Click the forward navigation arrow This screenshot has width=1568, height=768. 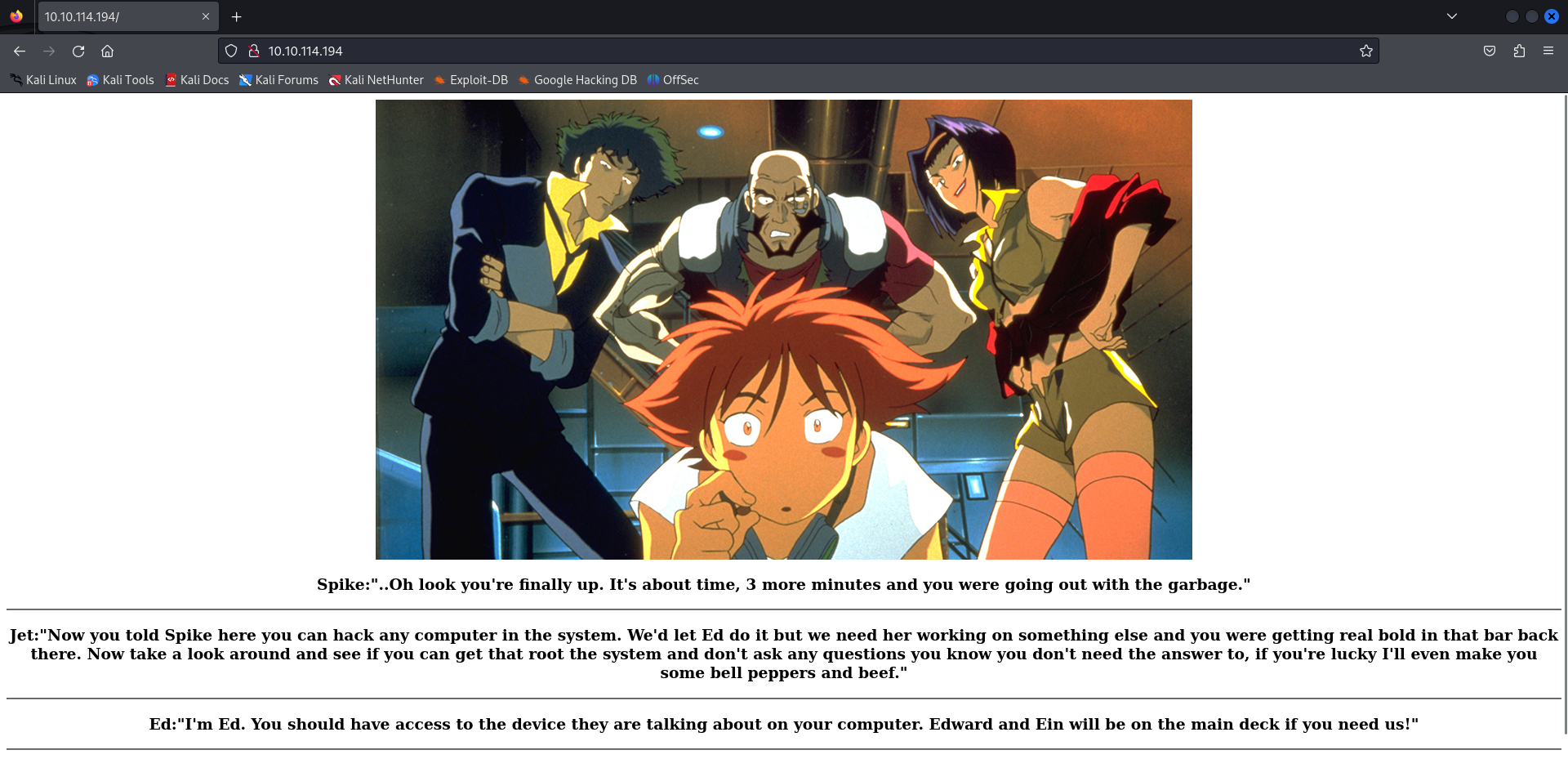pyautogui.click(x=49, y=51)
